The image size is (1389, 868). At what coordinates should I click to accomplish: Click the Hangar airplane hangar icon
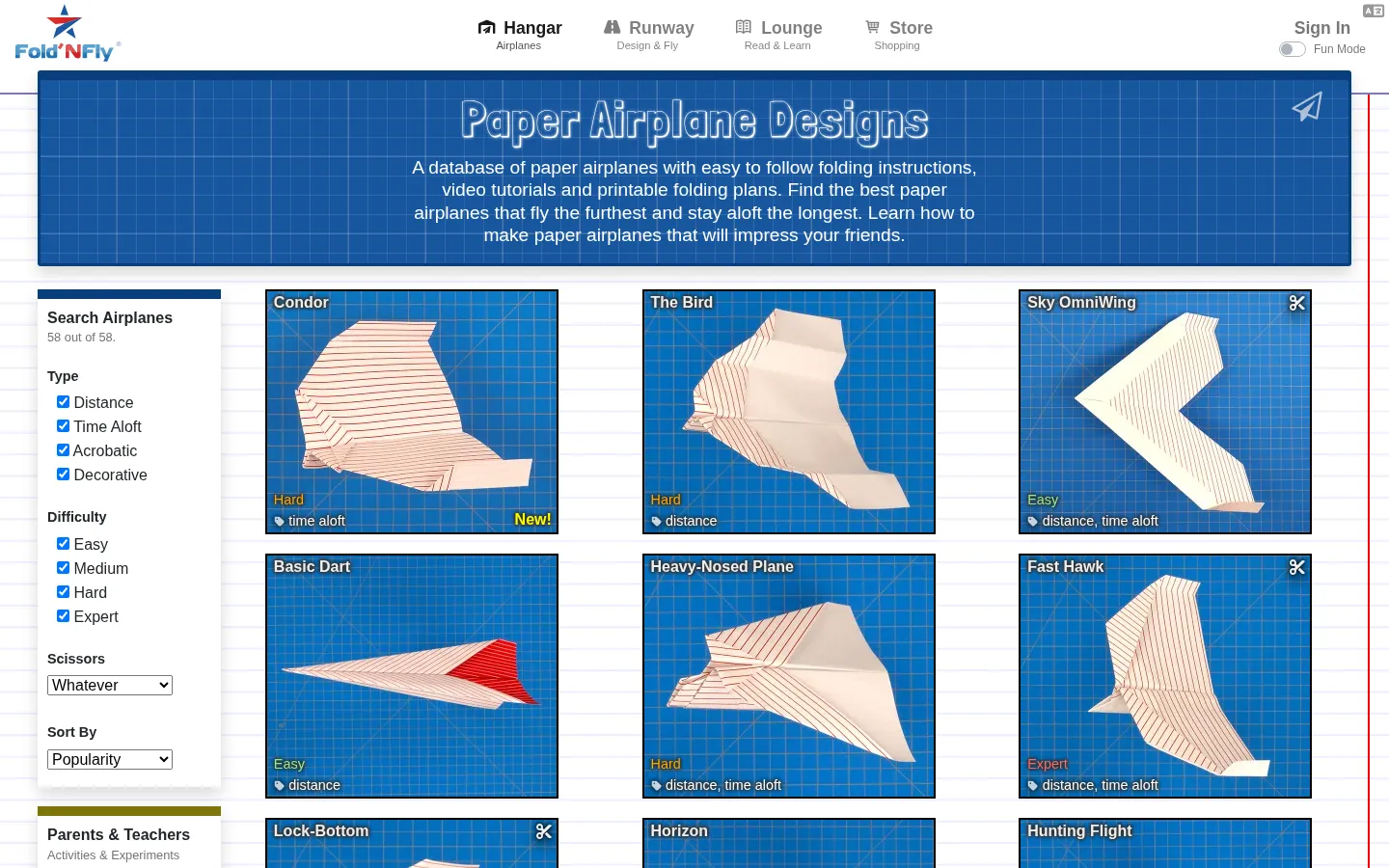point(487,28)
